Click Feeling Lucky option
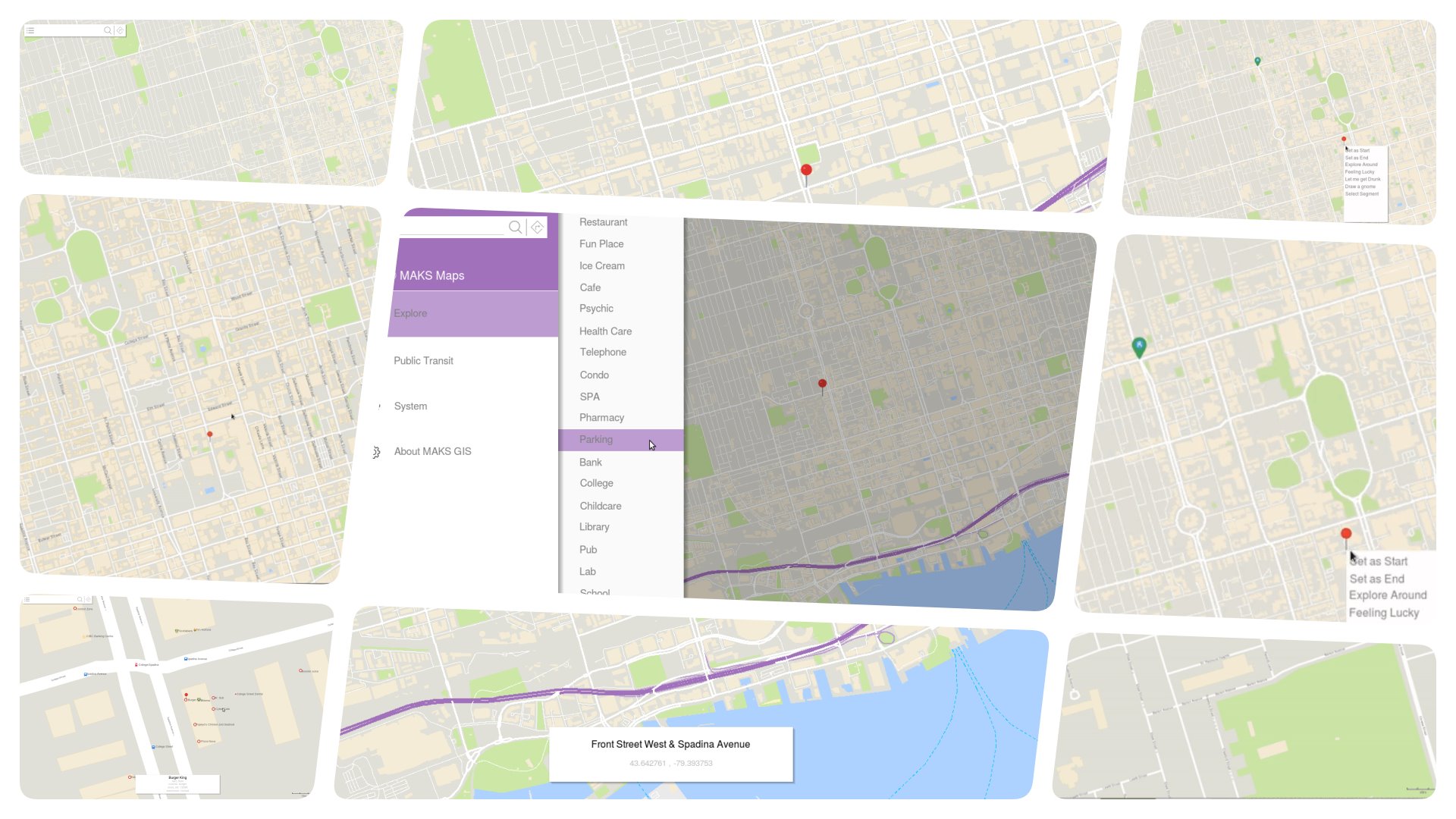1456x819 pixels. (x=1383, y=613)
